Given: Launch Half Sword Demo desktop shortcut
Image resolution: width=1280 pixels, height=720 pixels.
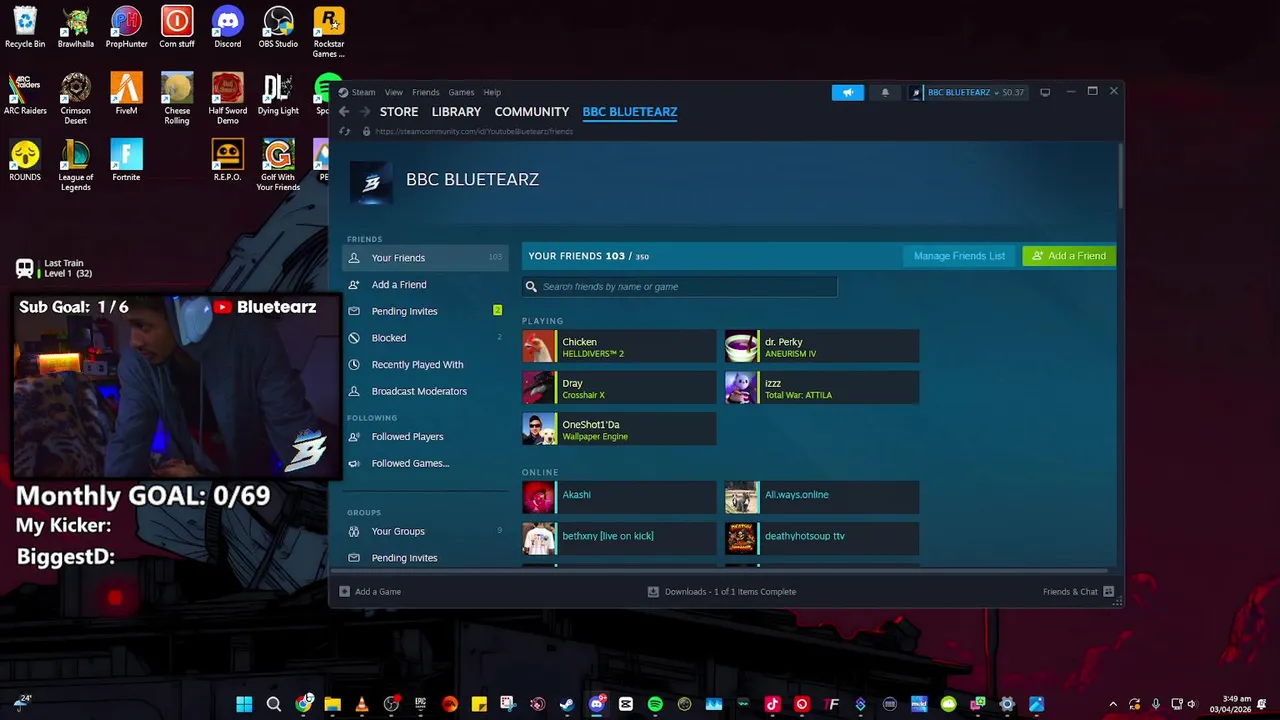Looking at the screenshot, I should pos(228,98).
